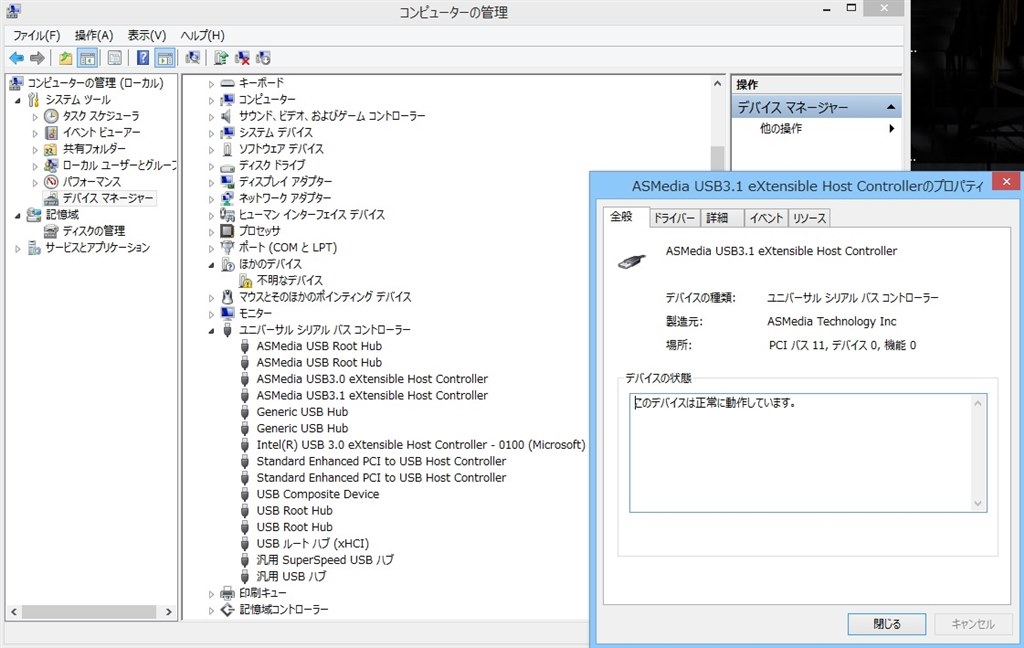Select Standard Enhanced PCI to USB Host Controller first entry

(x=381, y=461)
